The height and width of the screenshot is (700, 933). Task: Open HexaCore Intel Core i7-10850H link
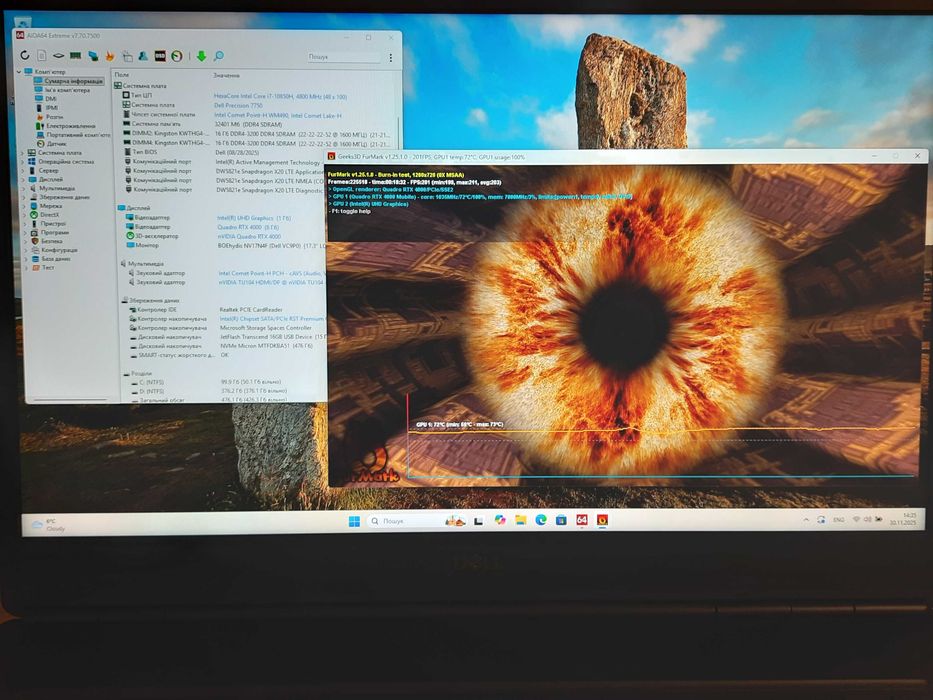(280, 96)
